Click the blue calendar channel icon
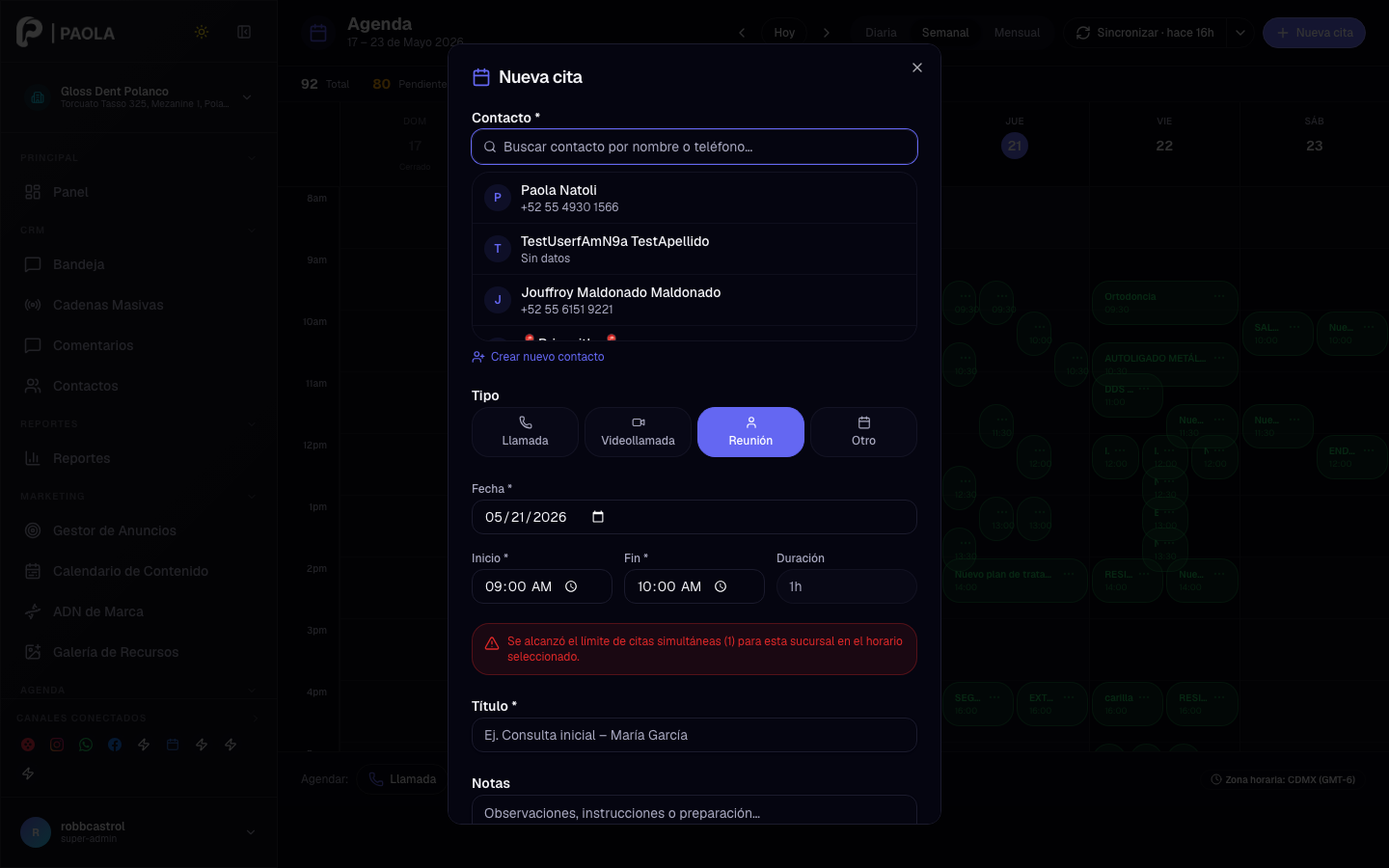Screen dimensions: 1389x868 click(x=173, y=745)
